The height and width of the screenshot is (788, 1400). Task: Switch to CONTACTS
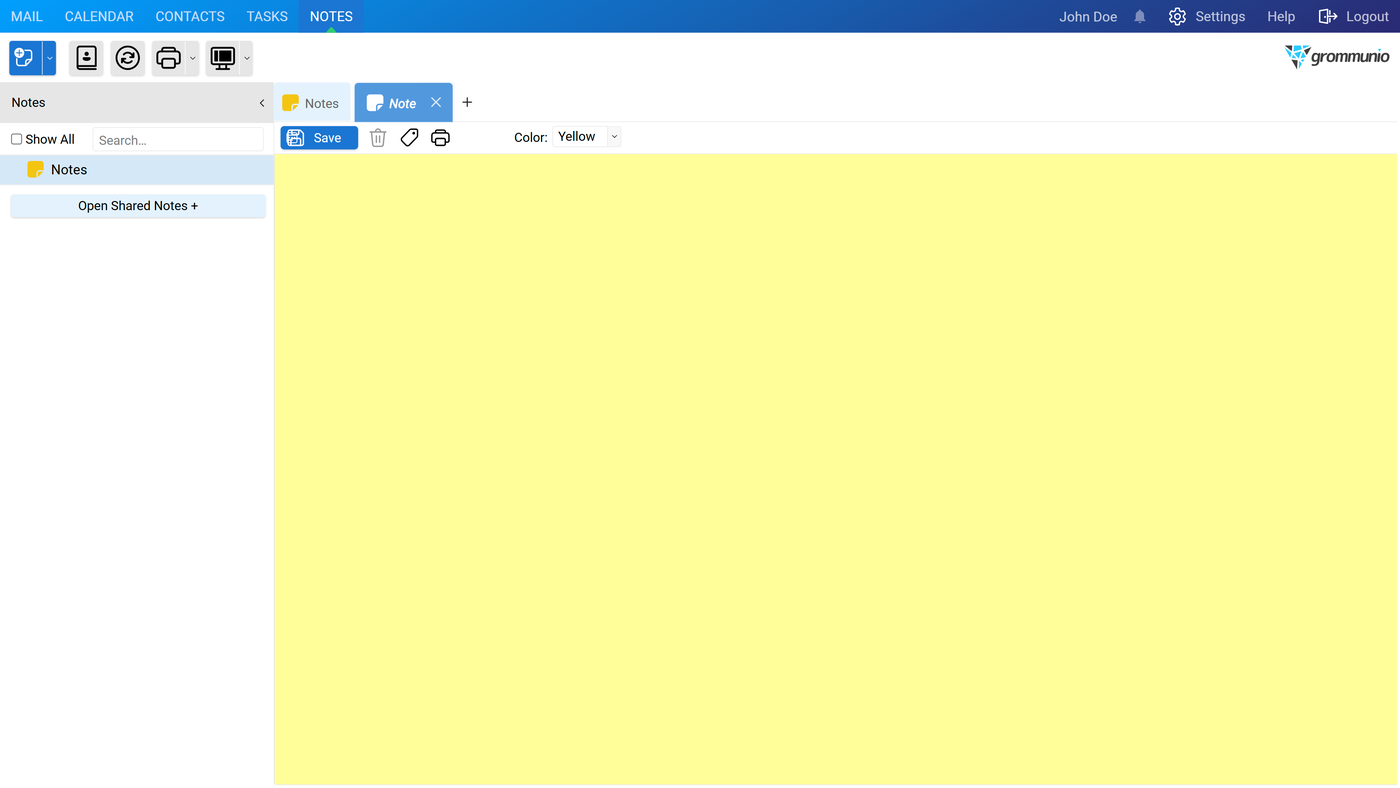pos(190,16)
